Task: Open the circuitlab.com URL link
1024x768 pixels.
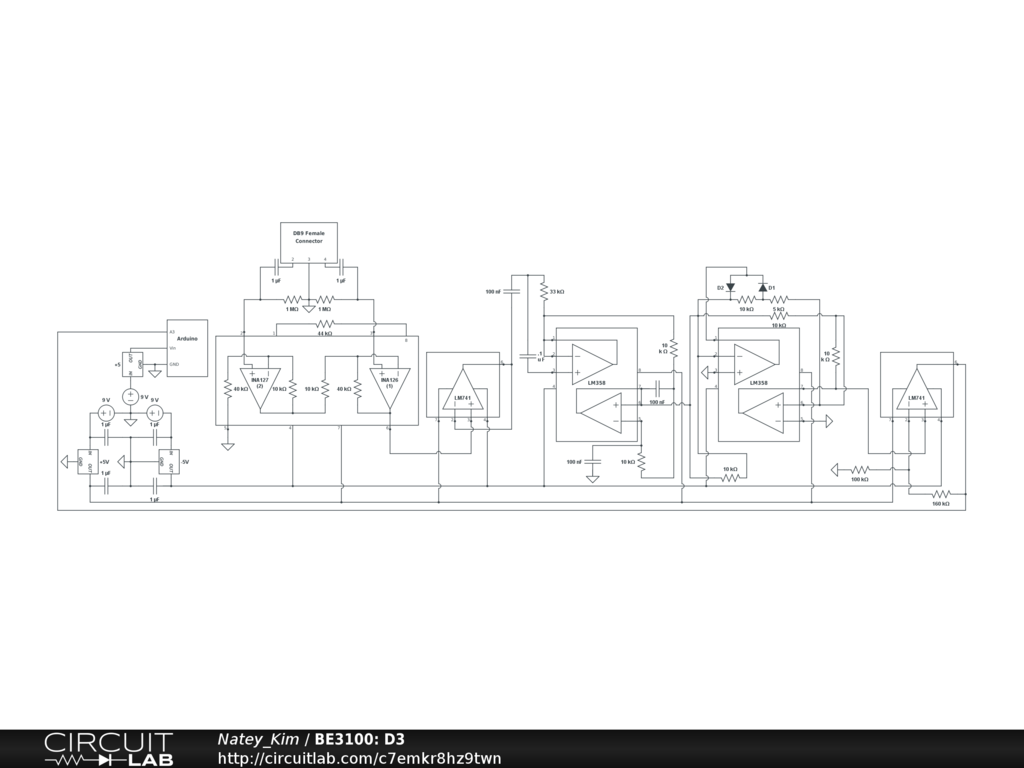Action: [359, 758]
